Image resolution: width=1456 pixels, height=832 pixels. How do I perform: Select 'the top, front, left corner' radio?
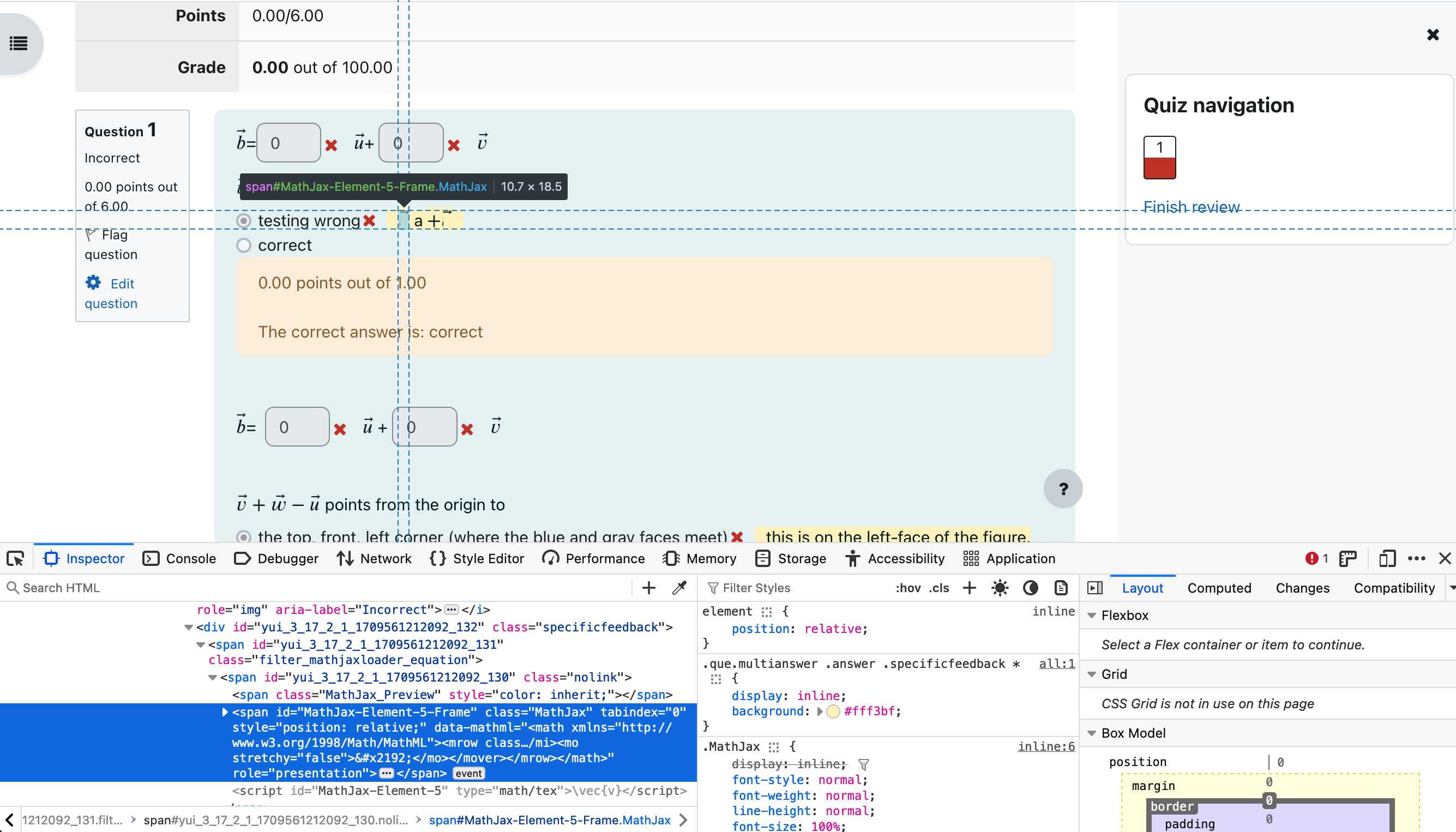(x=244, y=536)
